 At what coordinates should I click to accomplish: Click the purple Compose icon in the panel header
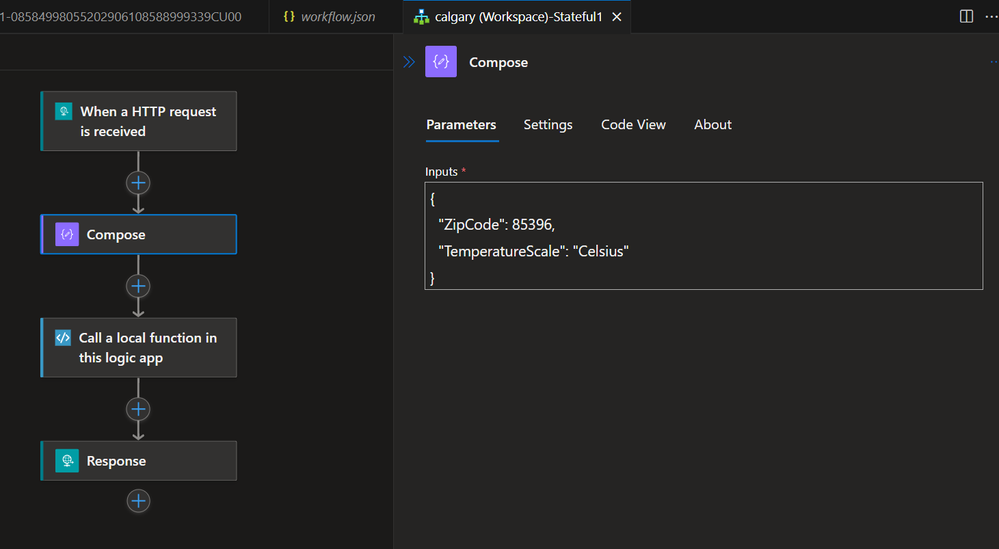(441, 62)
